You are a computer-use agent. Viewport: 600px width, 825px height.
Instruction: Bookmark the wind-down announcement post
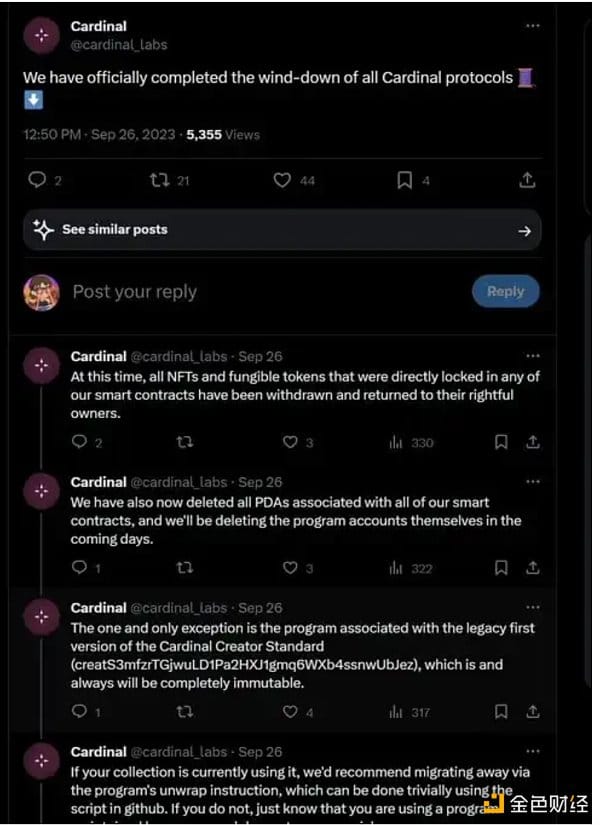(404, 179)
